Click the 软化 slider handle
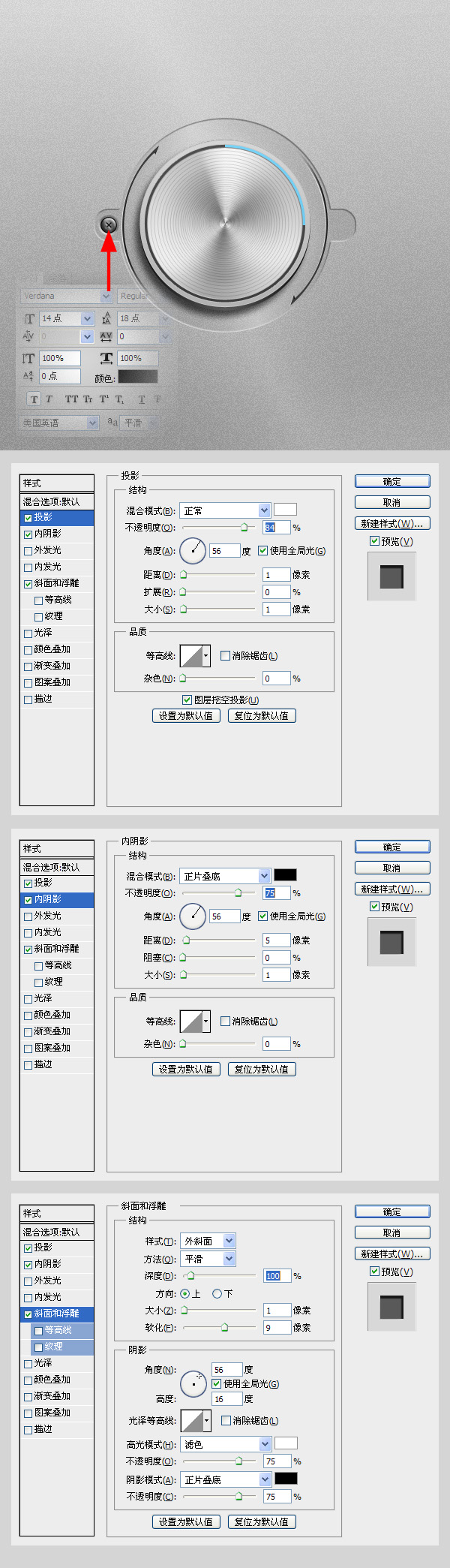 click(x=224, y=1328)
